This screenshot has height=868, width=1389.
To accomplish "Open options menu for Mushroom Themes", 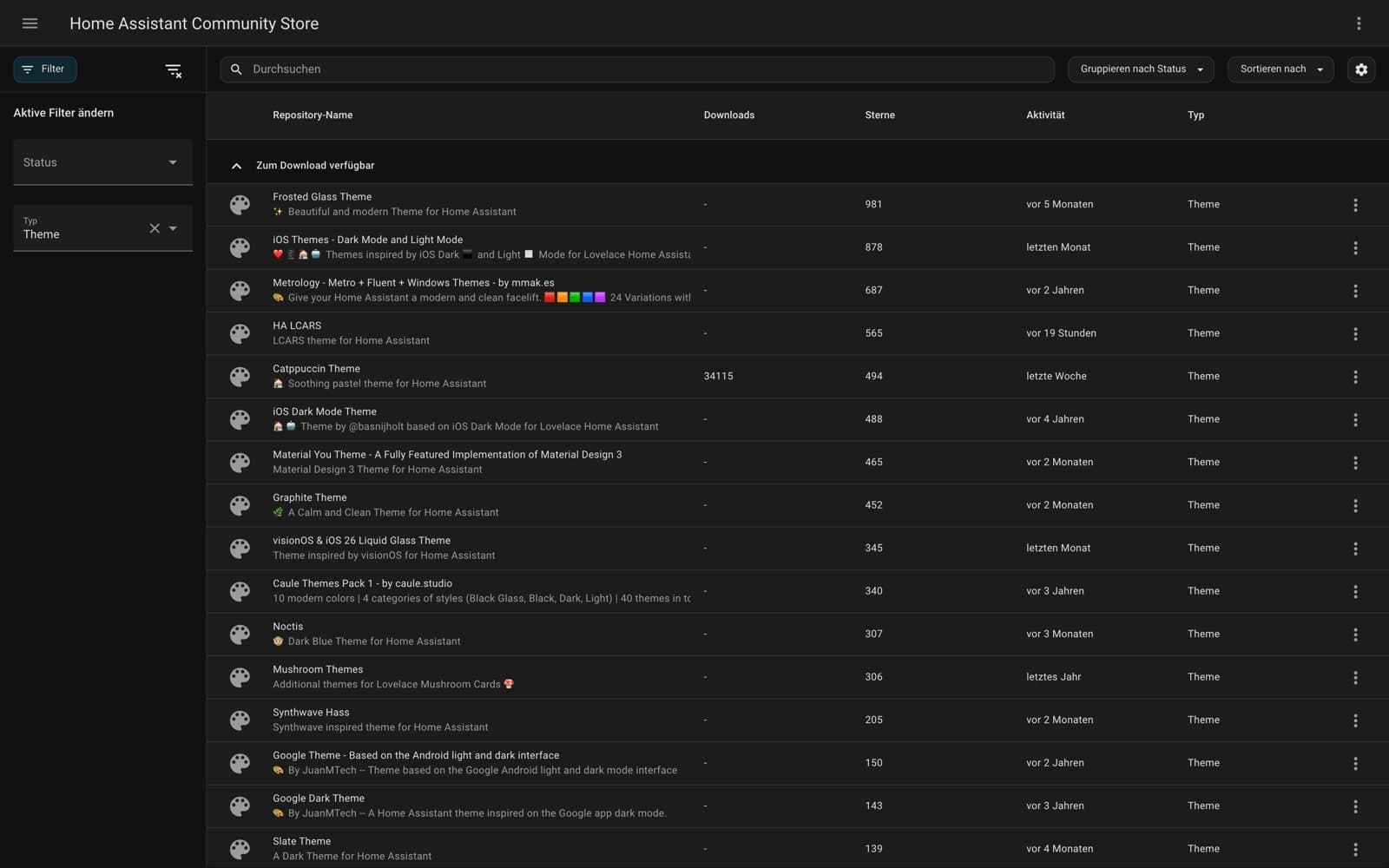I will tap(1355, 677).
